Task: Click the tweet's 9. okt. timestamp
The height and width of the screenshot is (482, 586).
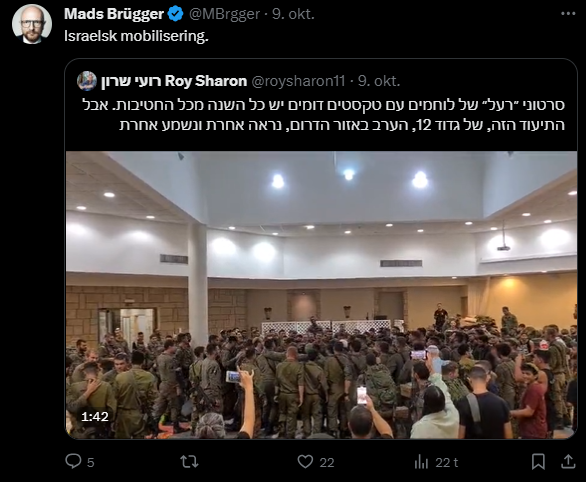Action: pos(293,14)
